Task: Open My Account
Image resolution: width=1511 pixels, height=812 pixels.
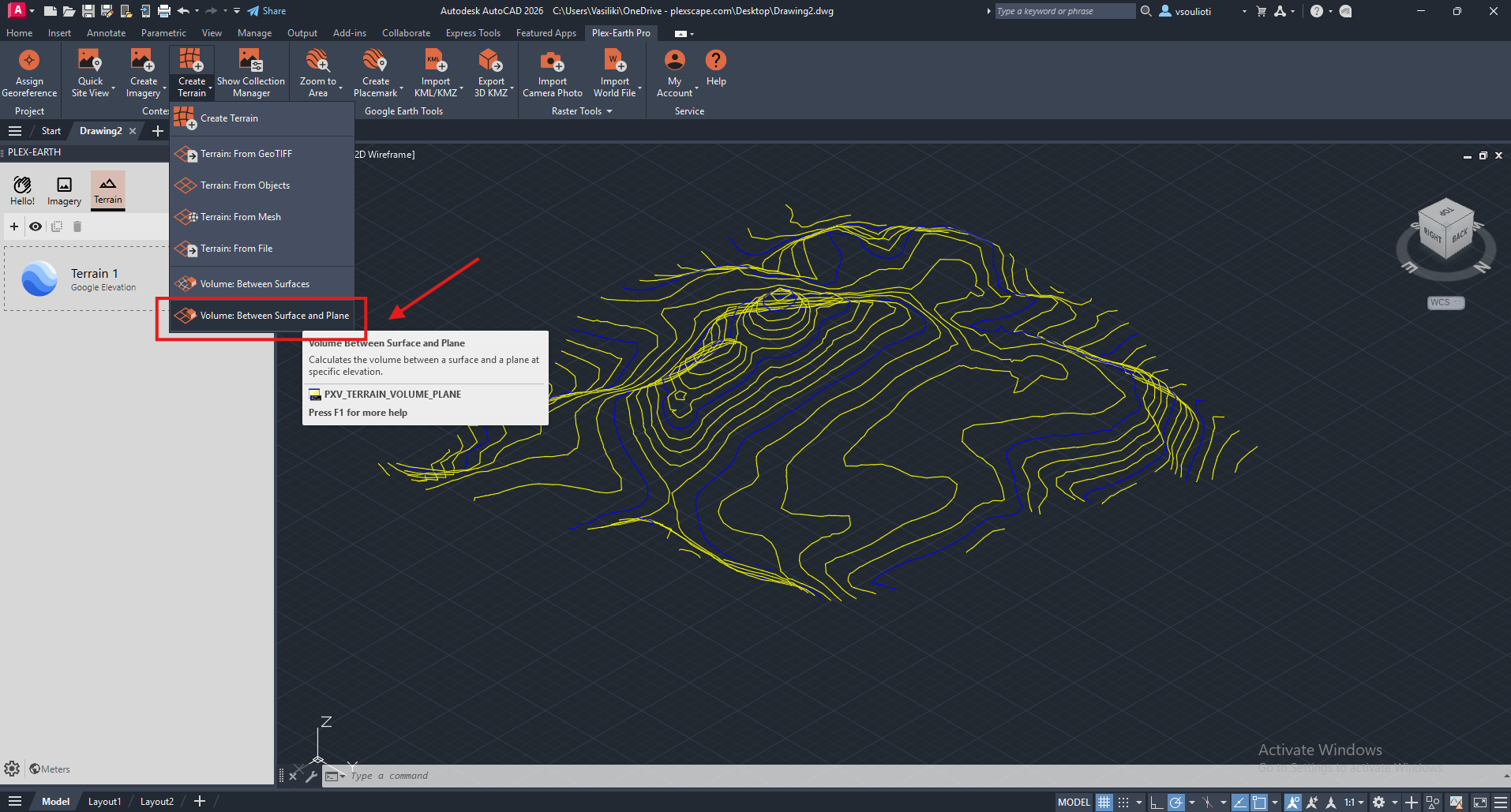Action: pyautogui.click(x=674, y=73)
